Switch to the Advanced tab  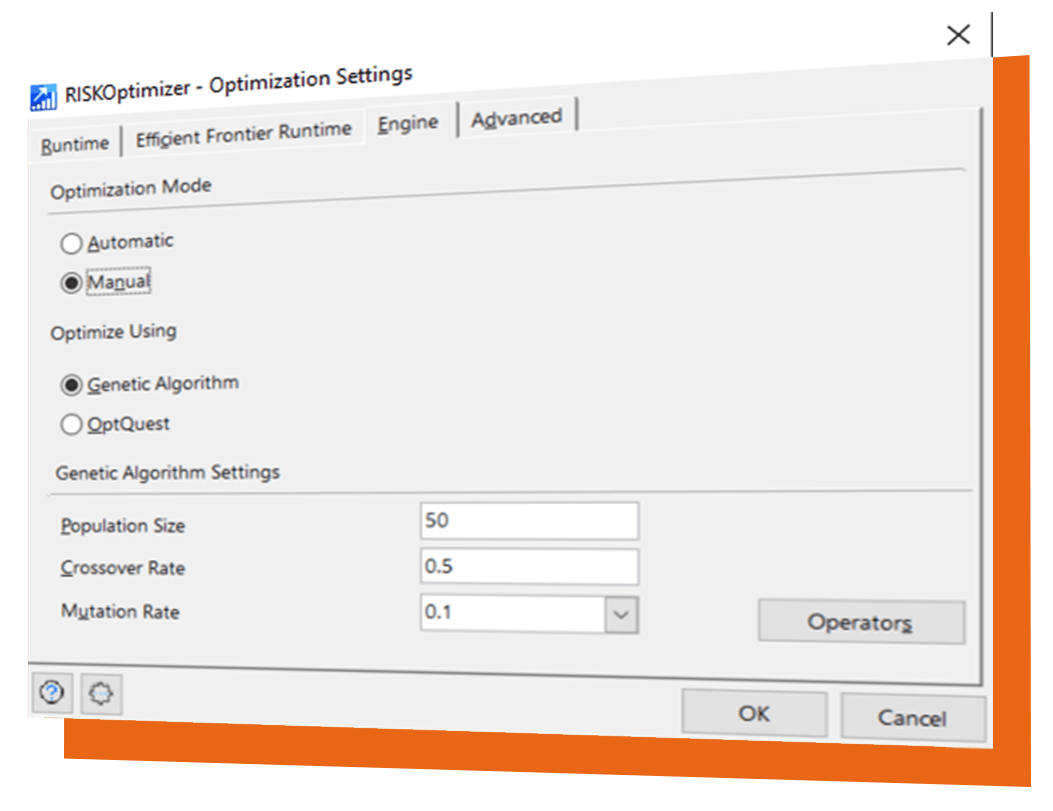516,117
